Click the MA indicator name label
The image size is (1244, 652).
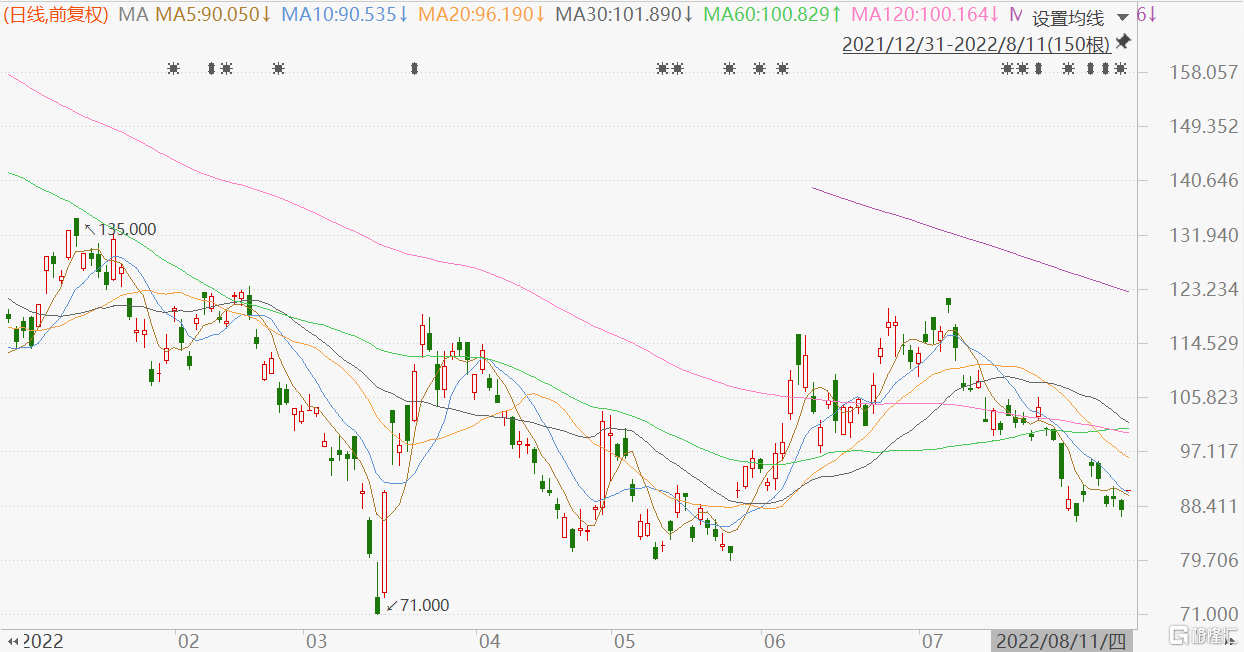pyautogui.click(x=131, y=15)
